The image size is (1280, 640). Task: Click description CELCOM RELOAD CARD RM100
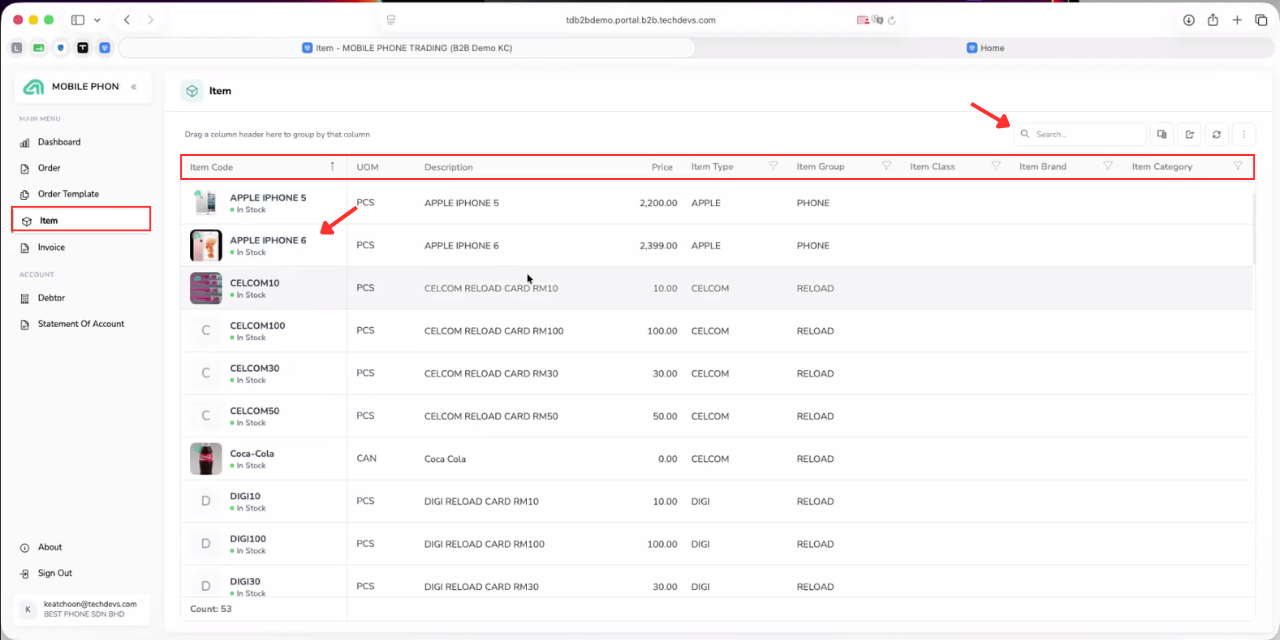pyautogui.click(x=494, y=331)
